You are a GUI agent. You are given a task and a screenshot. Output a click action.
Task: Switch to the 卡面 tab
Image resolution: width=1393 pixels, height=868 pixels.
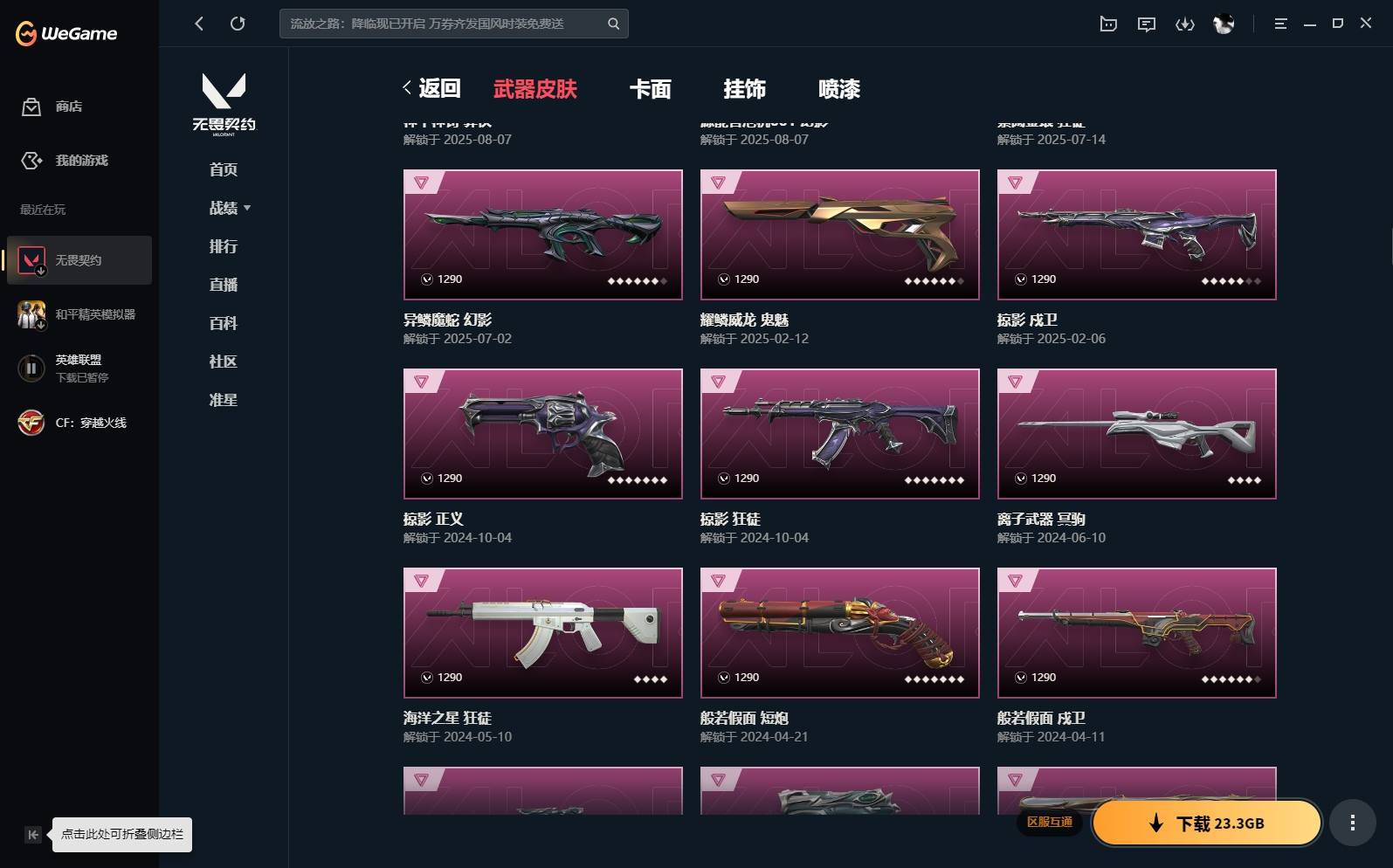coord(651,89)
